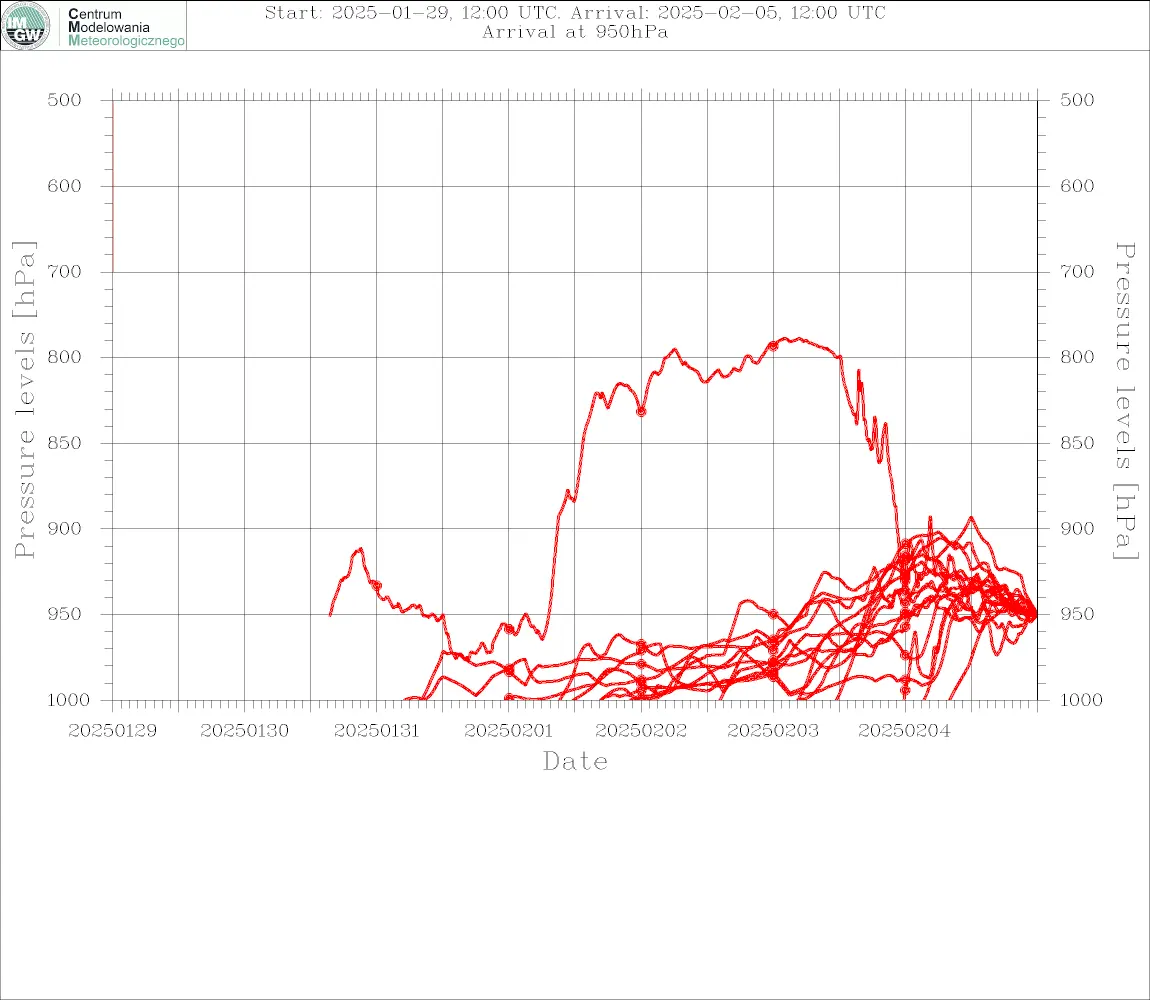This screenshot has width=1150, height=1000.
Task: Click the 'Arrival at 950hPa' subtitle
Action: click(575, 32)
